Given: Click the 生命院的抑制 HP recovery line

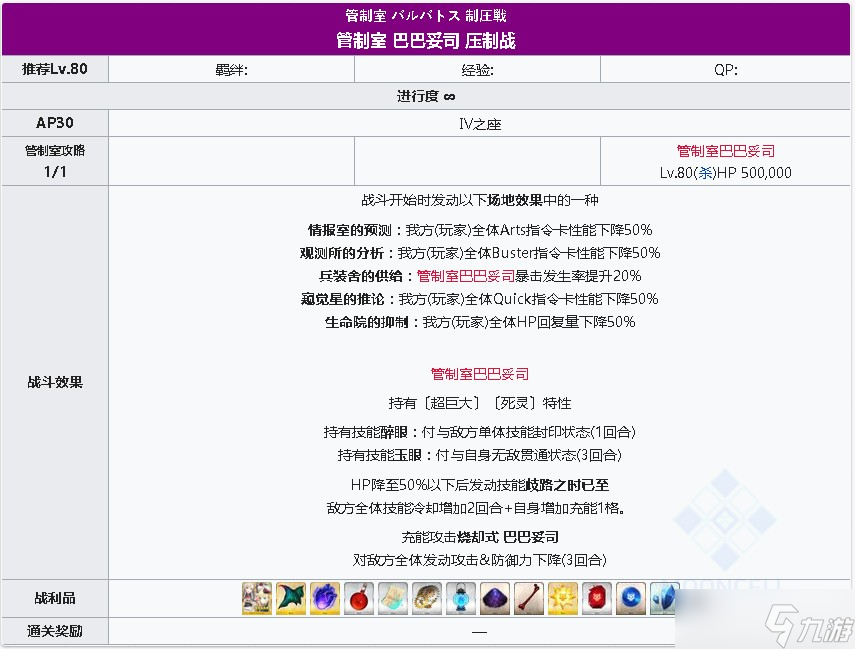Looking at the screenshot, I should [x=480, y=322].
